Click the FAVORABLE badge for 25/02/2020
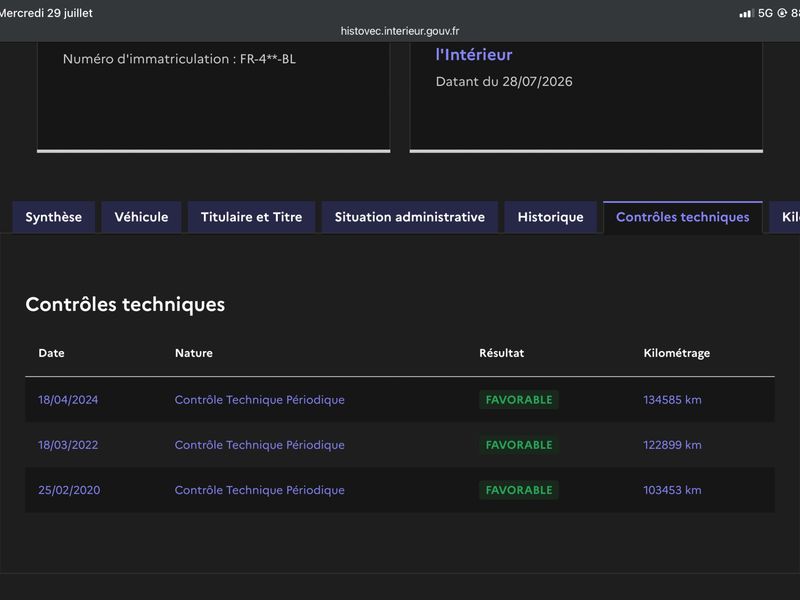 (x=519, y=490)
